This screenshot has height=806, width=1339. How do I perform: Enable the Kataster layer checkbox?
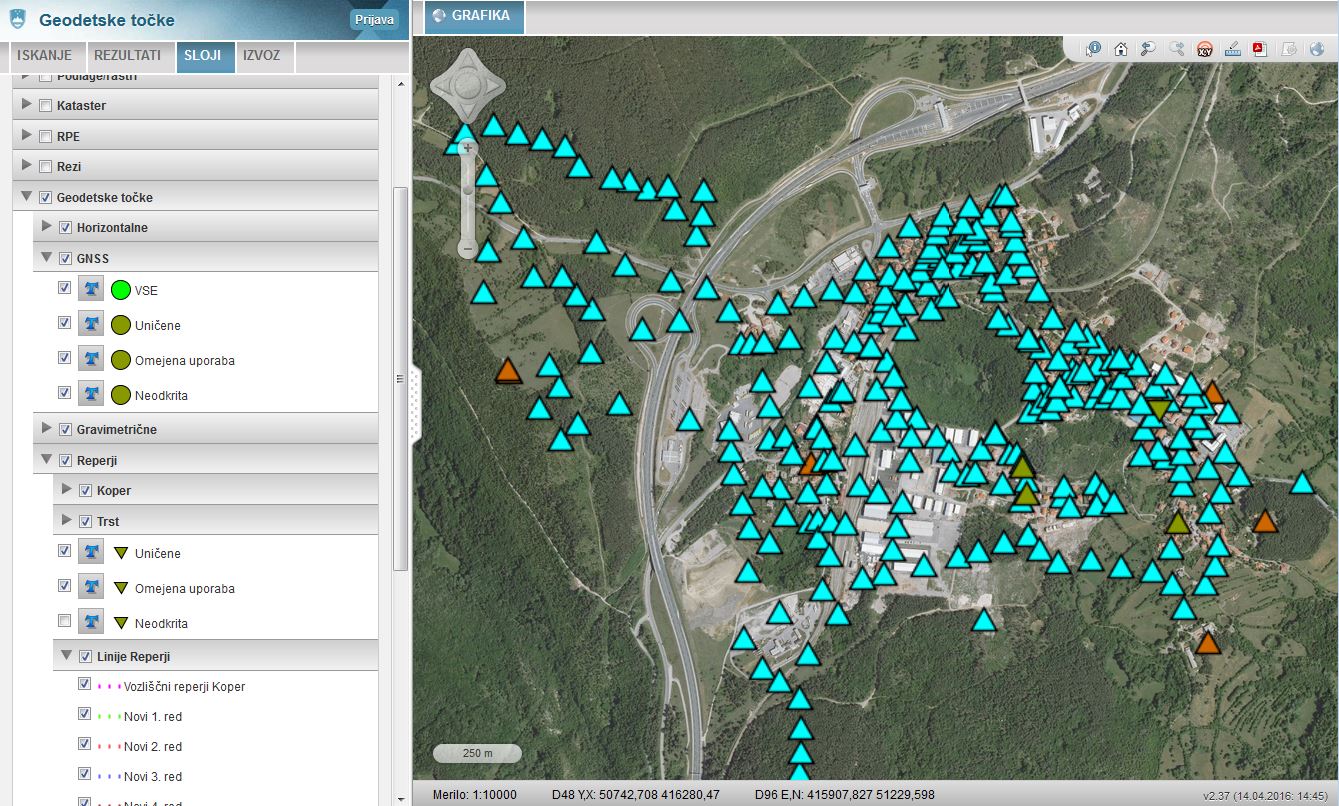pos(45,106)
